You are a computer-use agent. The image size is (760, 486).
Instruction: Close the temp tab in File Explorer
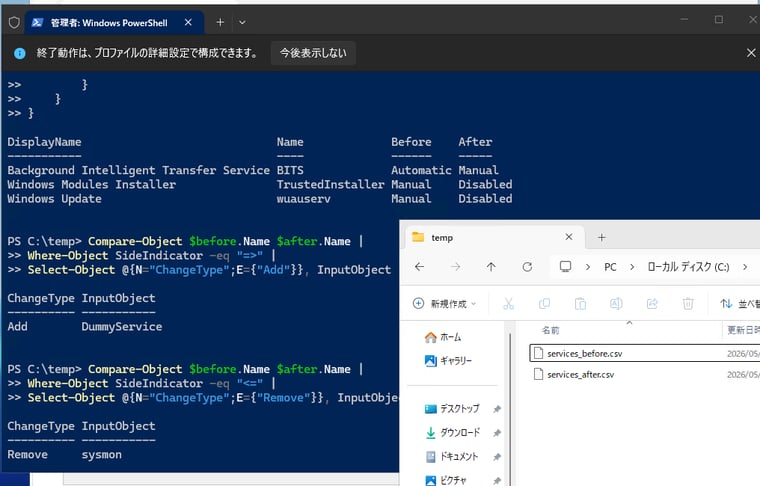click(x=569, y=237)
